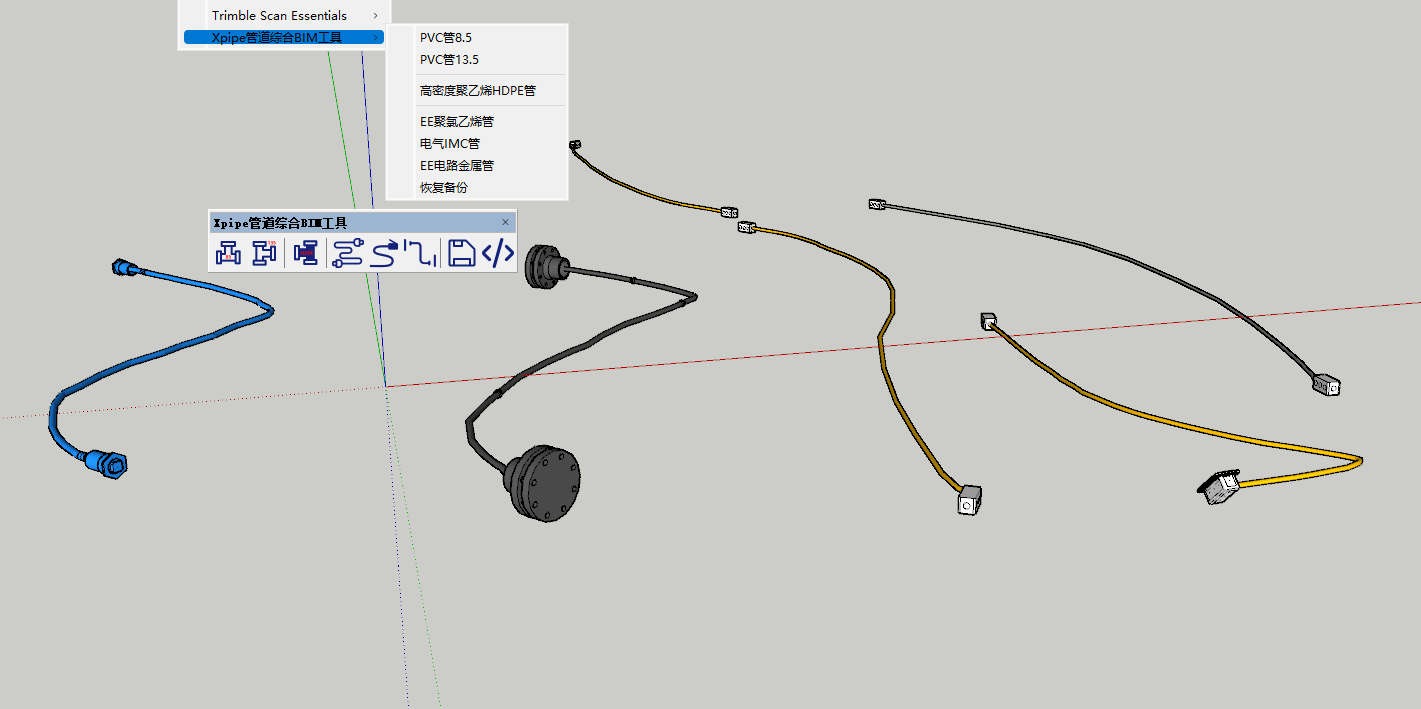Screen dimensions: 1421x709
Task: Click the large black flange pipe end
Action: (x=543, y=482)
